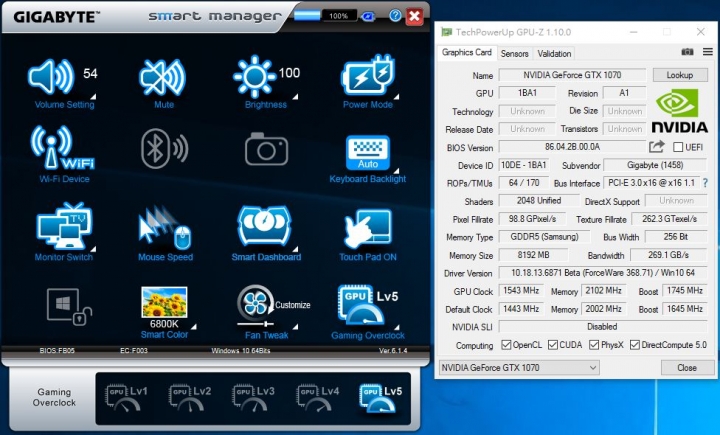Toggle the OpenCL checkbox
720x435 pixels.
(506, 345)
